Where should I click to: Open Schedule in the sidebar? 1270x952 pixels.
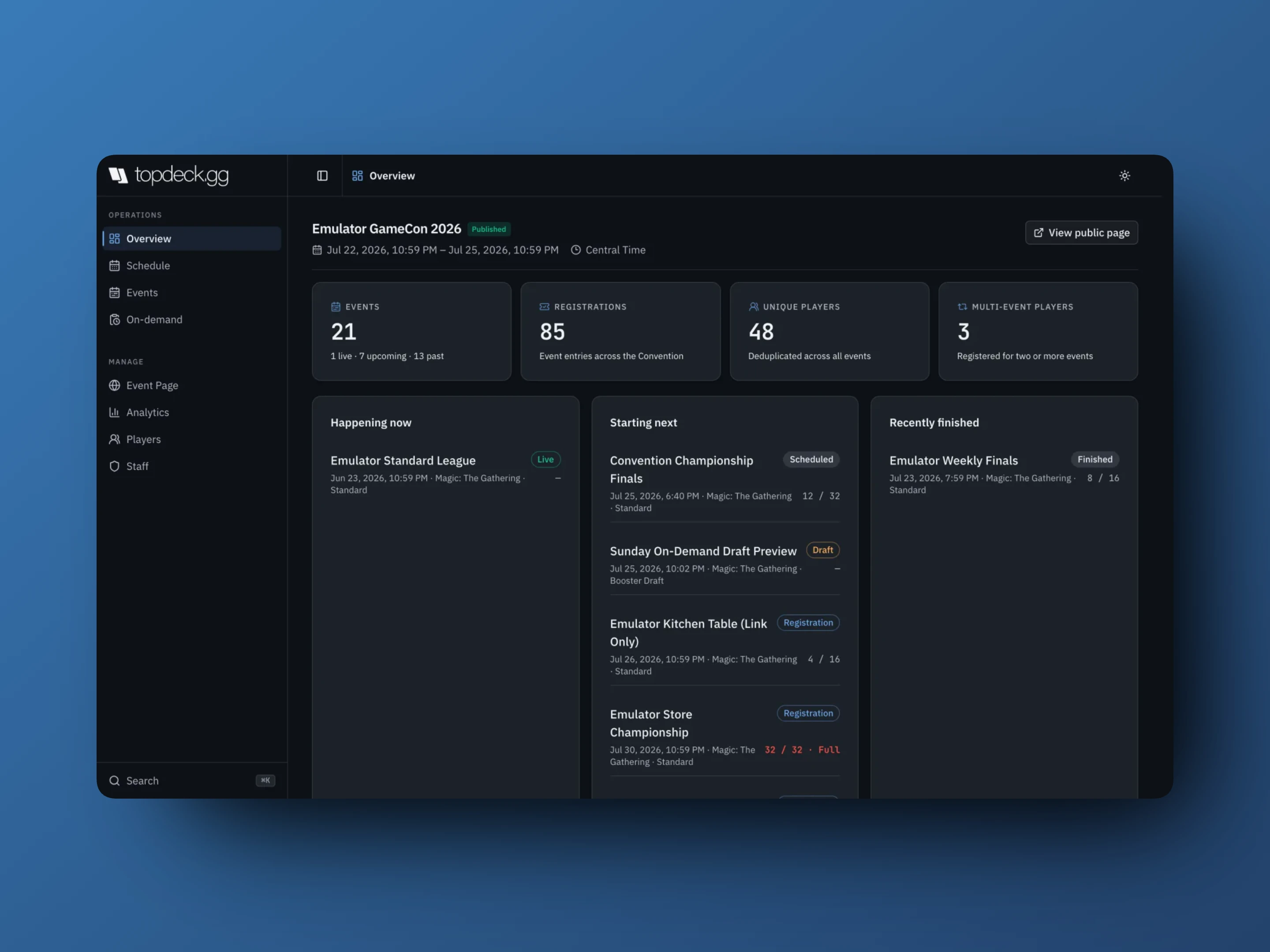(x=192, y=266)
